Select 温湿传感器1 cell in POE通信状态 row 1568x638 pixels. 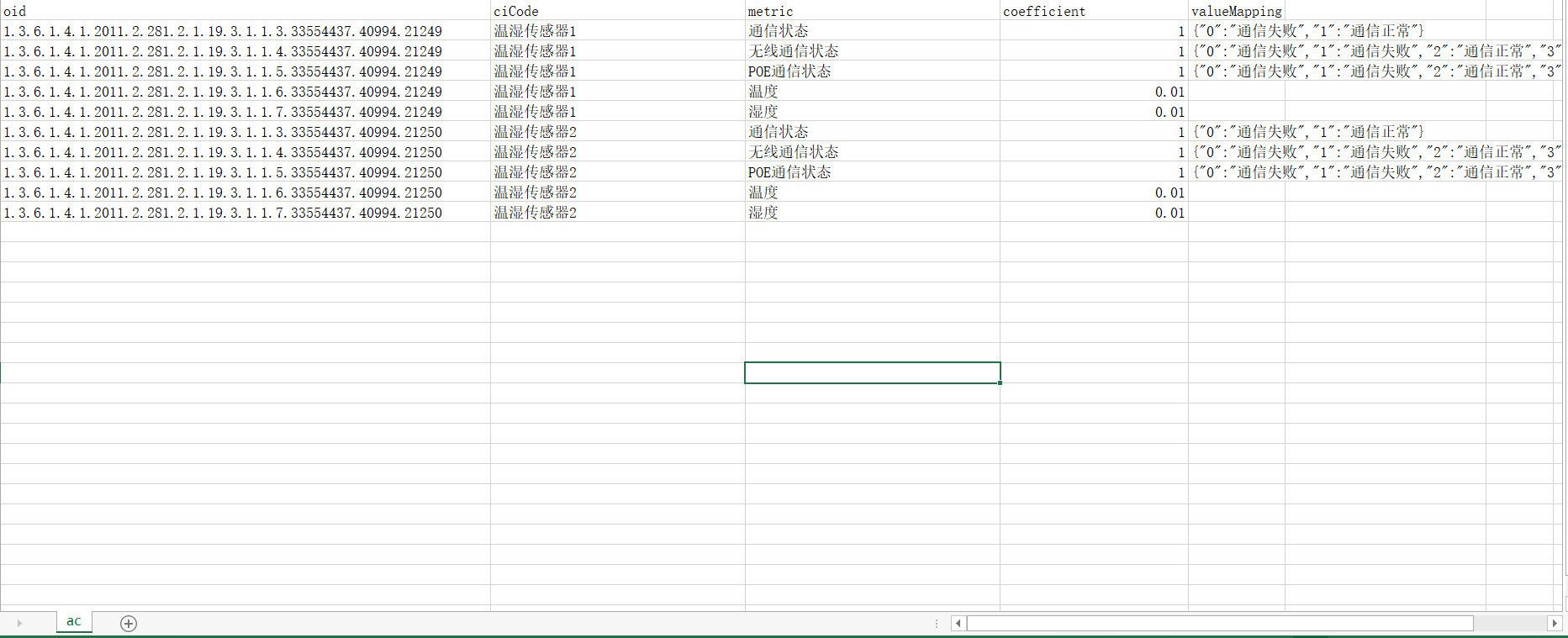click(x=618, y=71)
